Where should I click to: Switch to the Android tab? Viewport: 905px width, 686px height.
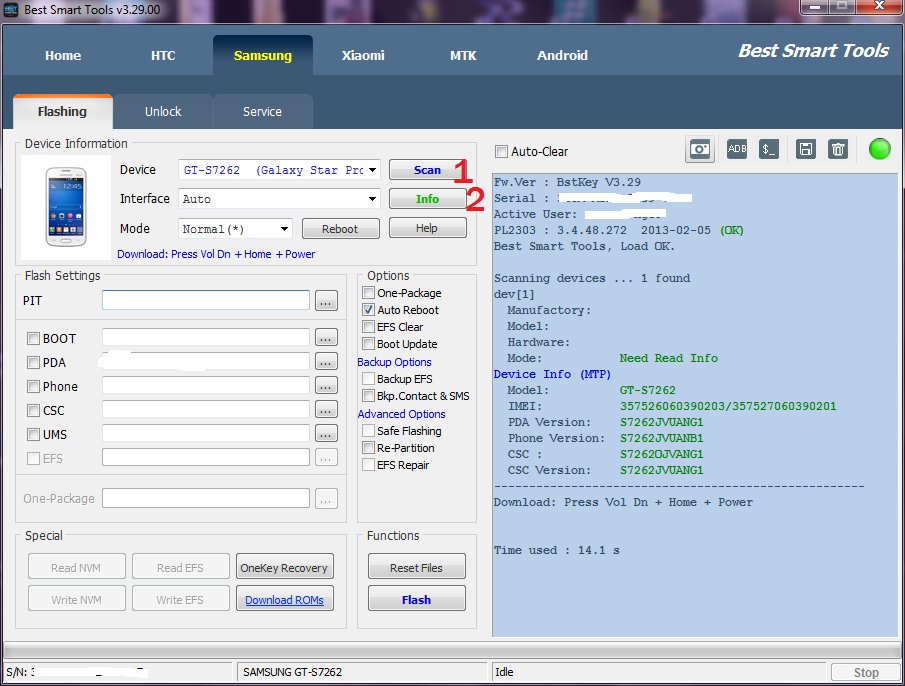coord(562,55)
